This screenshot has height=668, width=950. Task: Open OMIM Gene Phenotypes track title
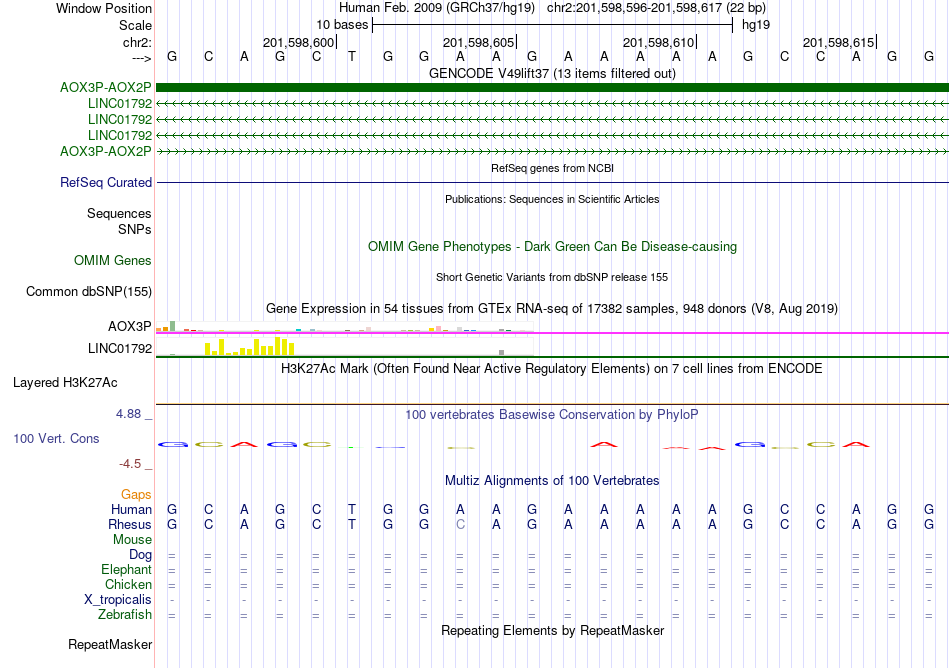coord(552,246)
